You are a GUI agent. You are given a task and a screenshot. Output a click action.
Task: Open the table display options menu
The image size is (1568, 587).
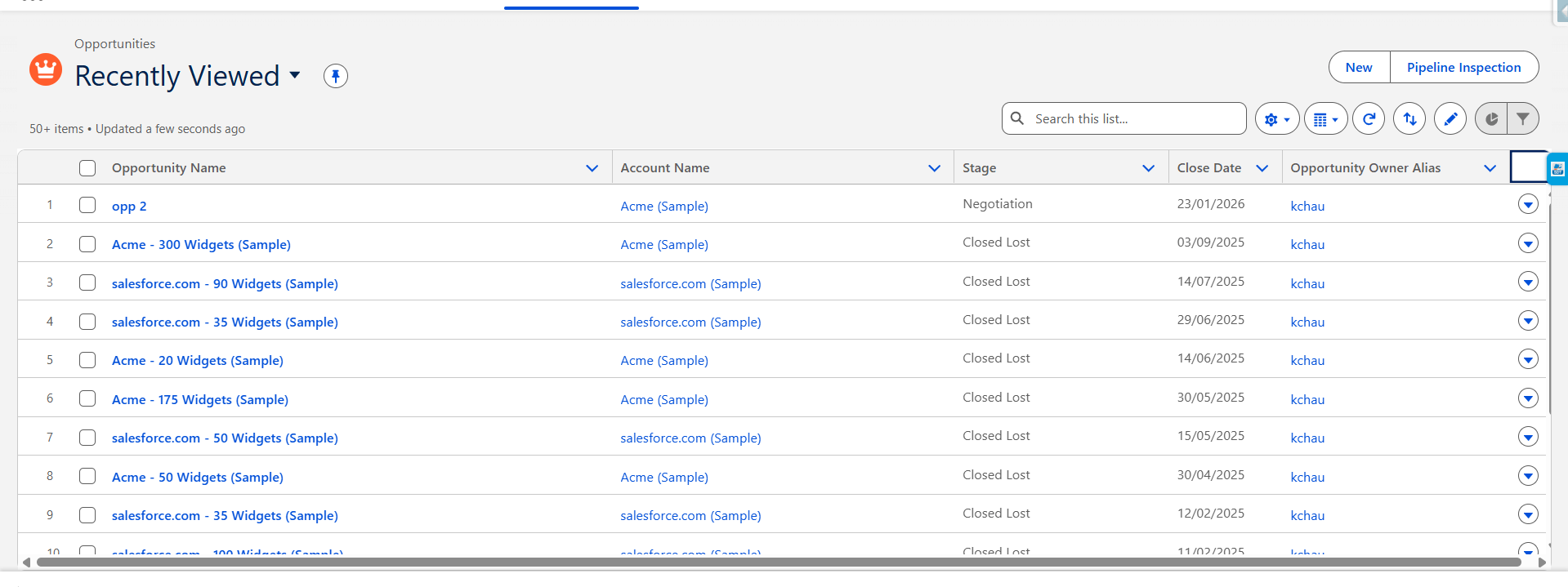tap(1325, 119)
